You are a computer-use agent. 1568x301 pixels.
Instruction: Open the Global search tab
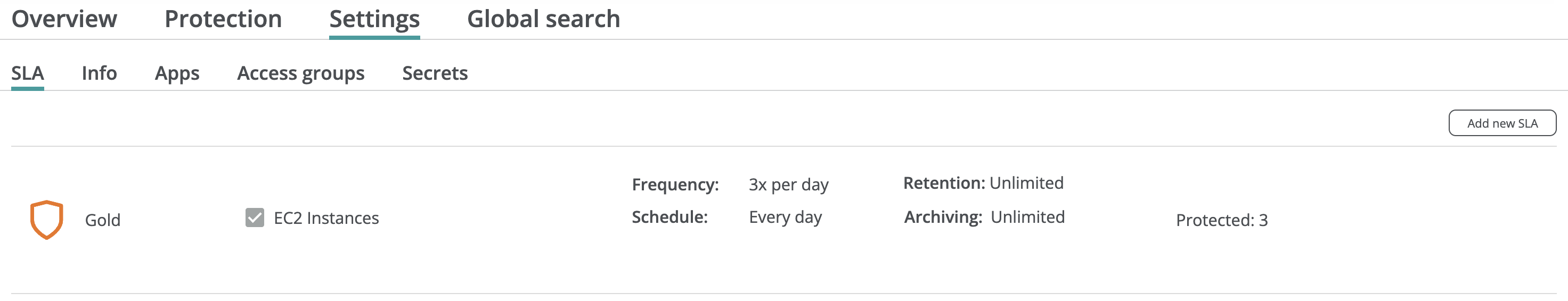[x=543, y=19]
